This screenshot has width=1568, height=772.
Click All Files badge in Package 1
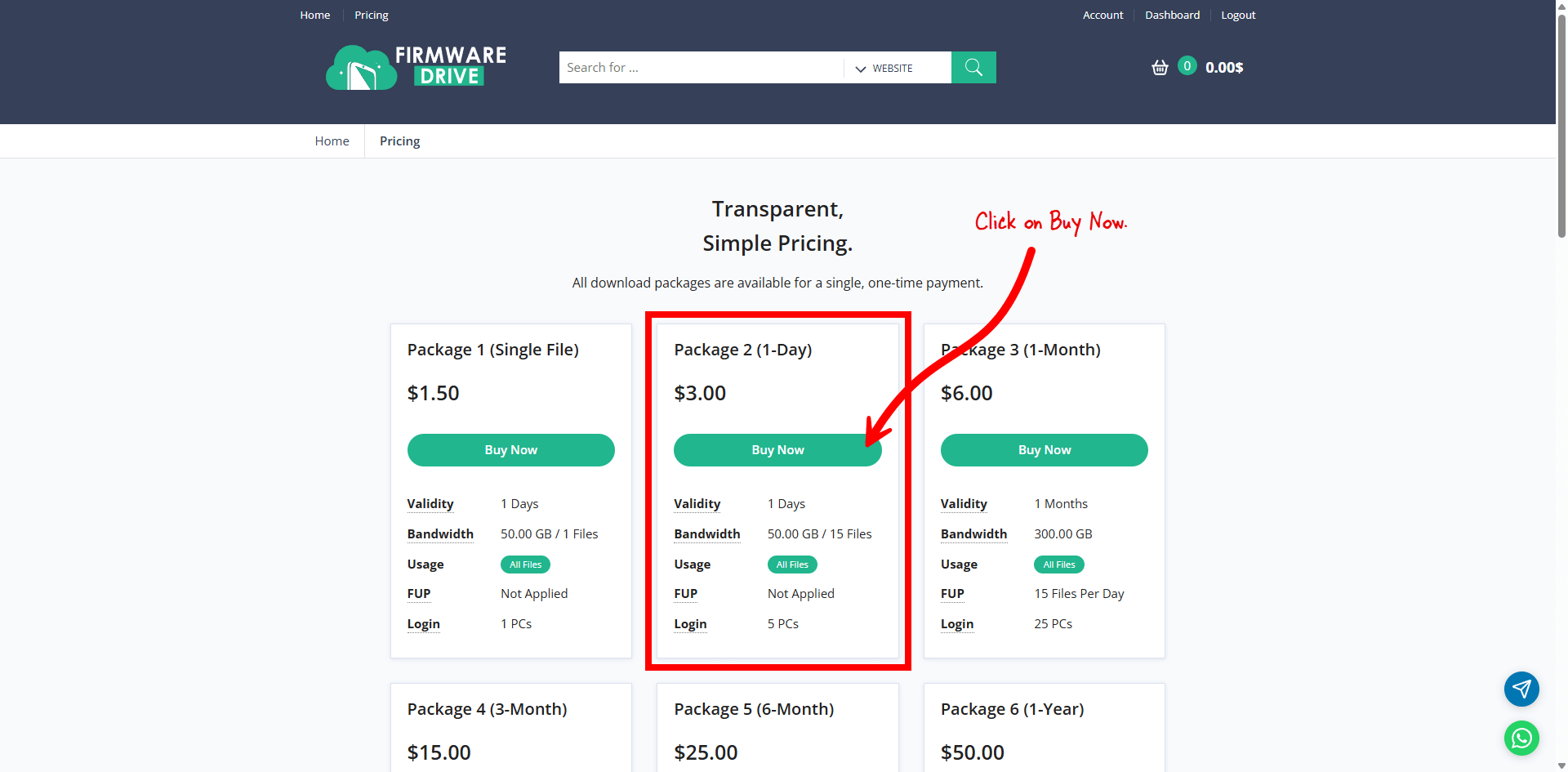(525, 564)
